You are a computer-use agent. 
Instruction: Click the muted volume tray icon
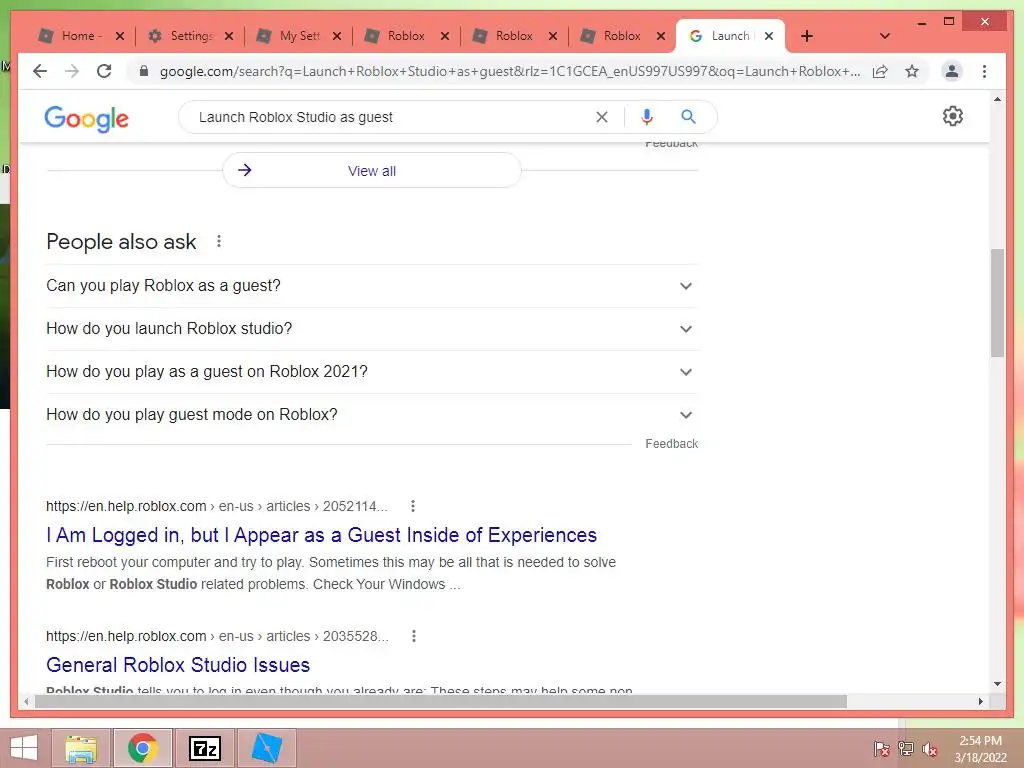point(929,749)
